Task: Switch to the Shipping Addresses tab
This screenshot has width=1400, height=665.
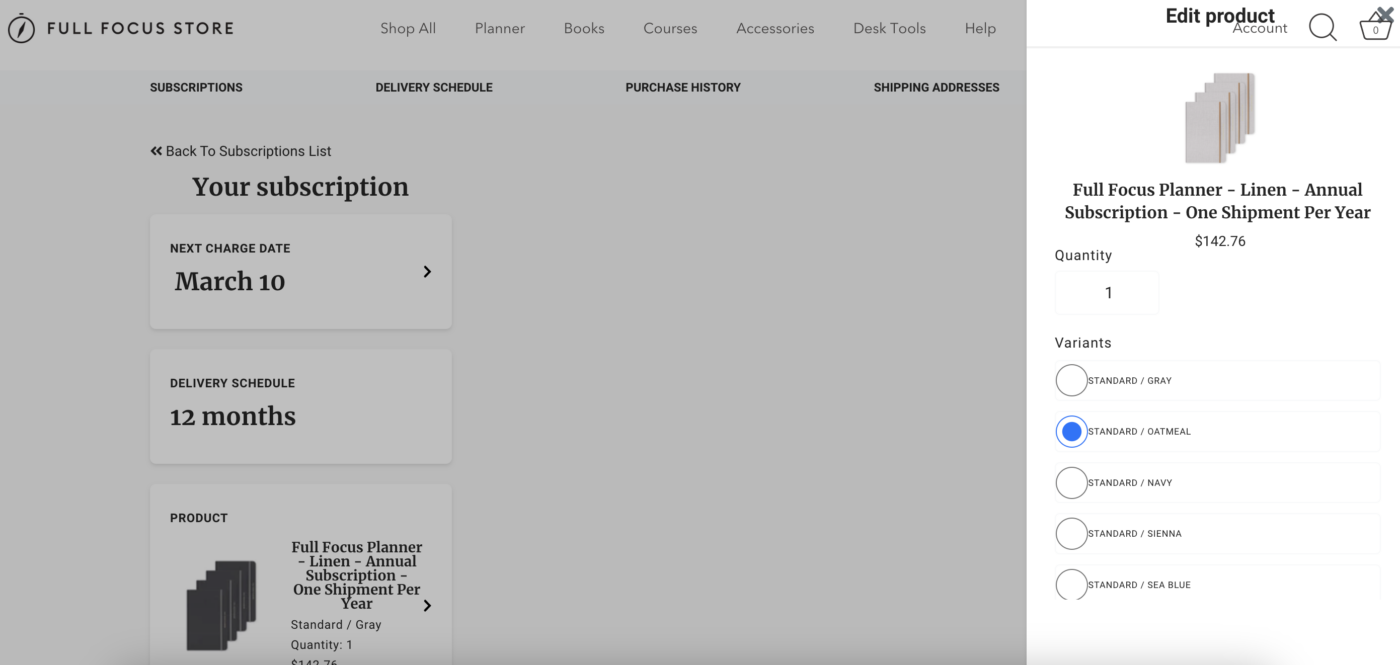Action: 936,87
